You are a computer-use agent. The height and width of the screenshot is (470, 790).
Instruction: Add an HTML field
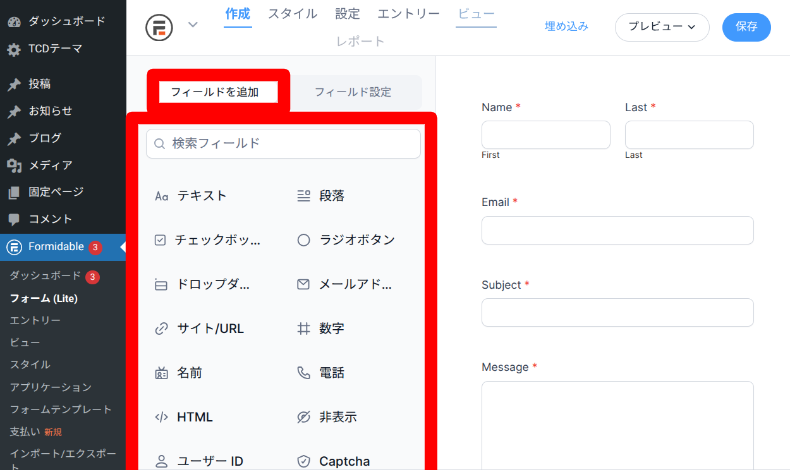(183, 417)
